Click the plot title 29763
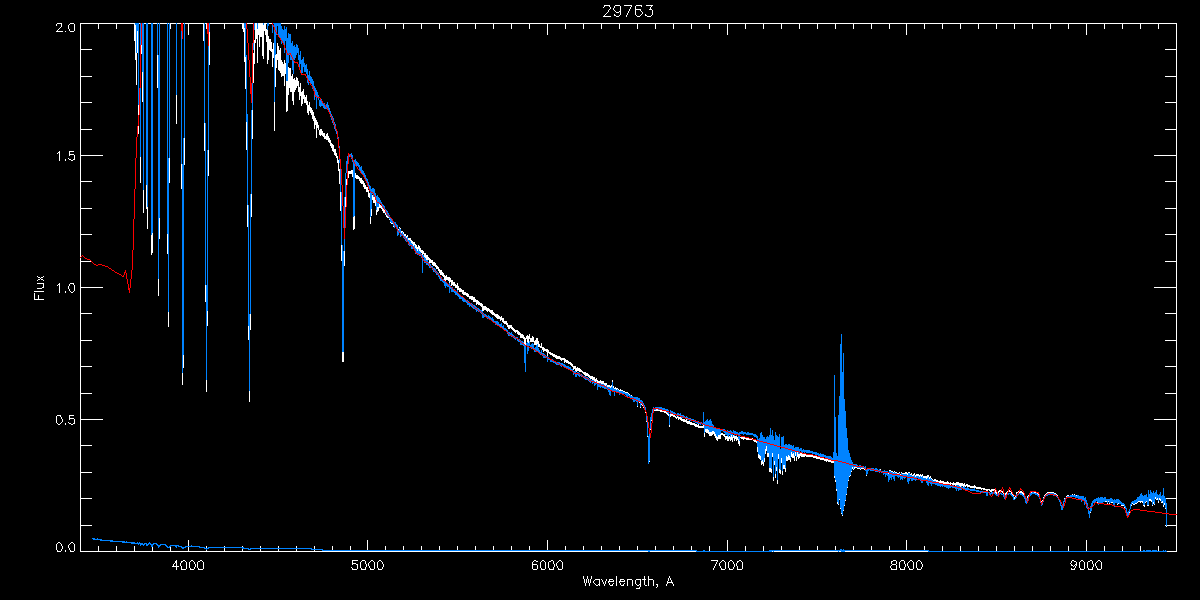Image resolution: width=1200 pixels, height=600 pixels. coord(627,12)
